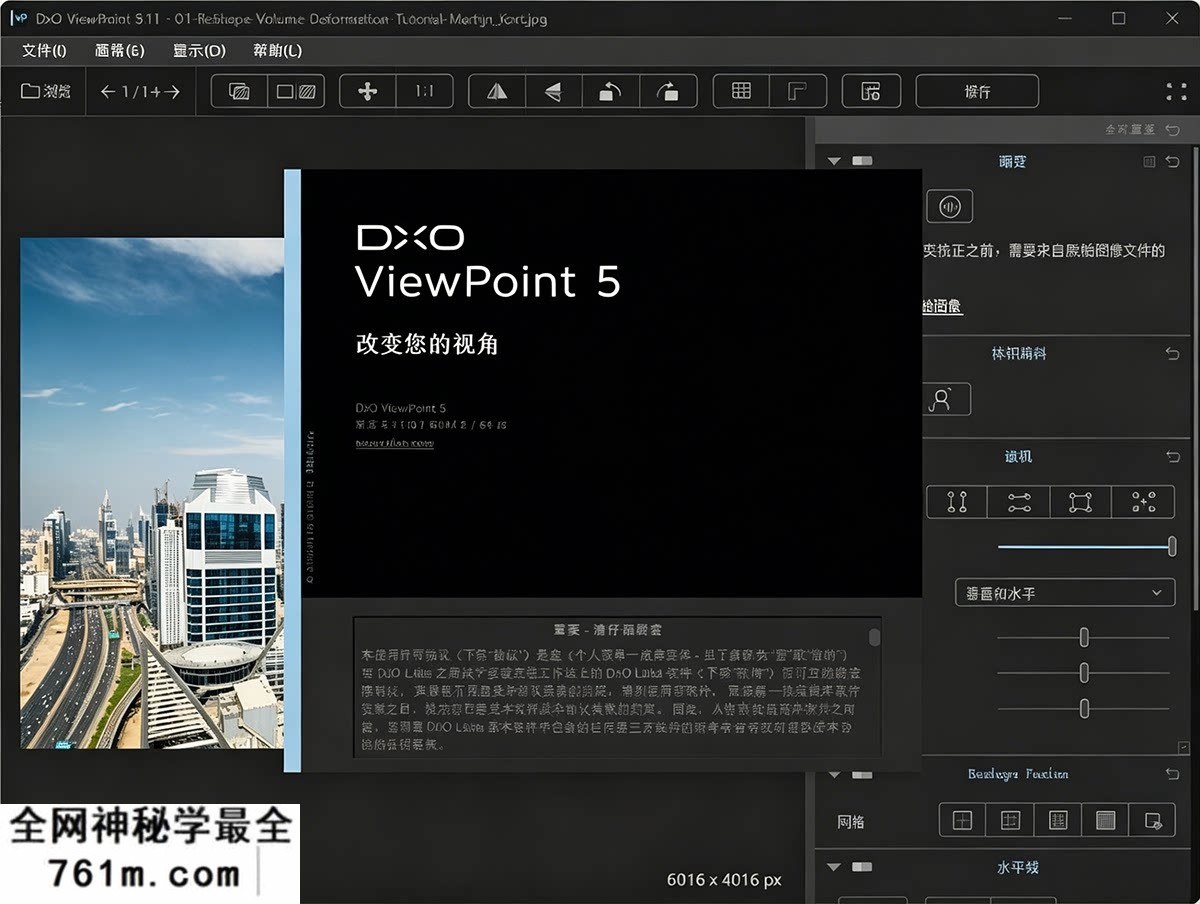Click the third slider below the dropdown
Image resolution: width=1200 pixels, height=904 pixels.
tap(1084, 708)
